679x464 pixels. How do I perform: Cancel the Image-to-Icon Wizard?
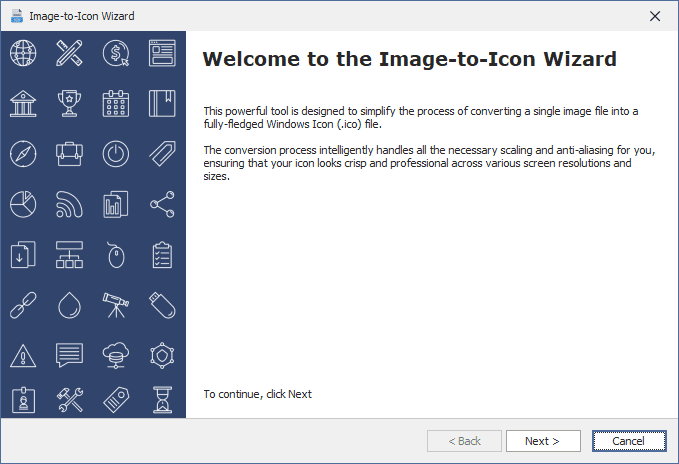click(628, 441)
